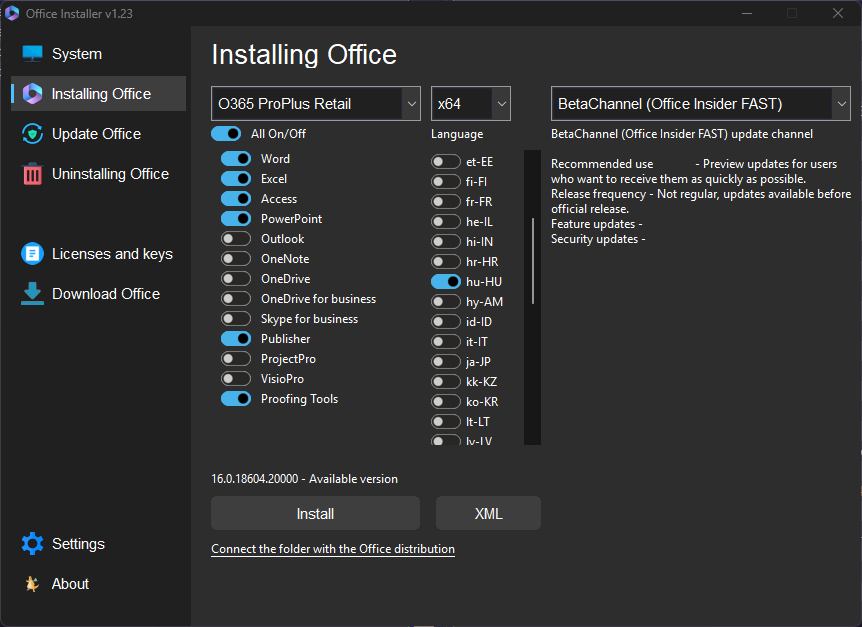
Task: Click the Settings gear icon
Action: [x=32, y=543]
